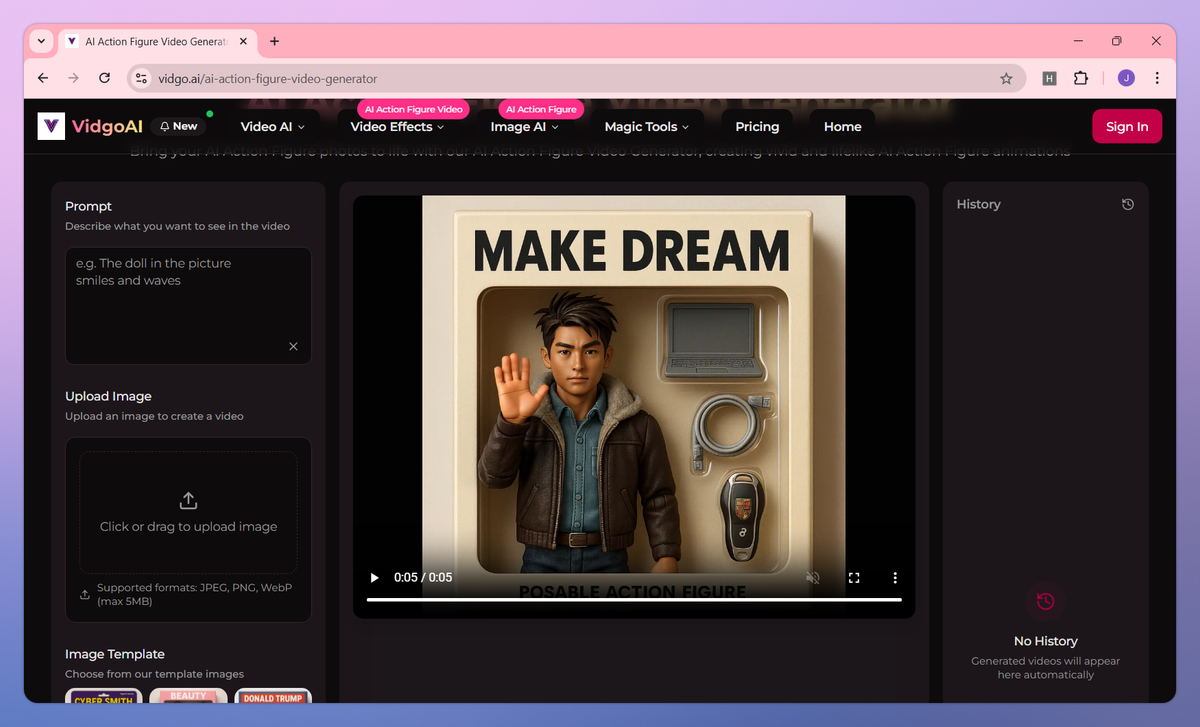Screen dimensions: 1200x727
Task: Focus the prompt text area
Action: [x=188, y=305]
